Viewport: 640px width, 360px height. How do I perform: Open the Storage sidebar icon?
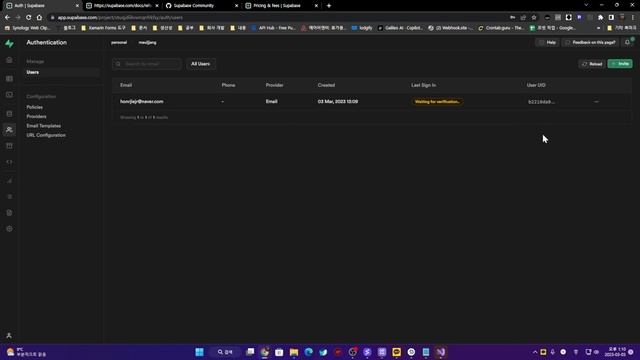point(9,146)
